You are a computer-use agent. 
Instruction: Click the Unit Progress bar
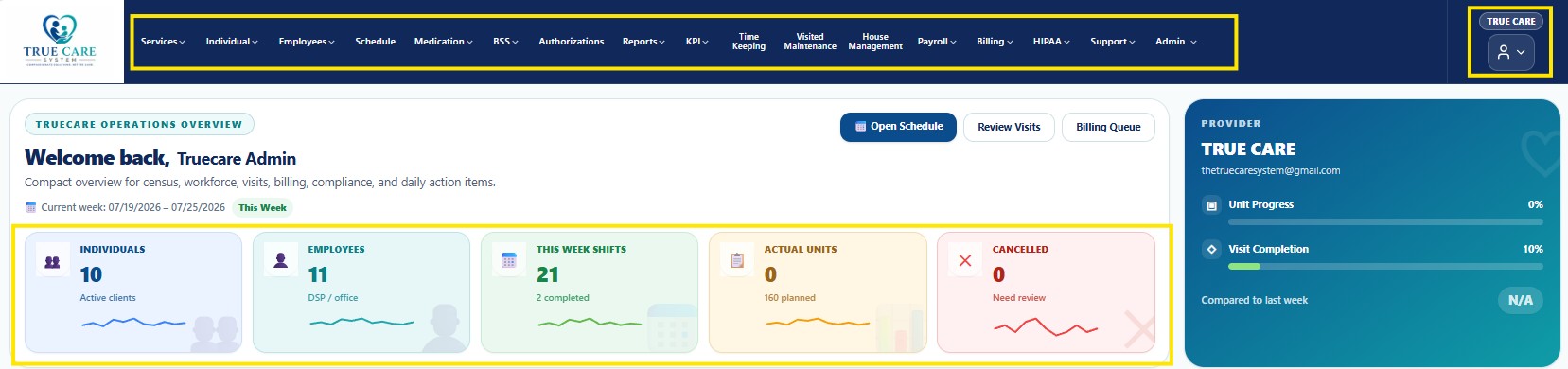click(1385, 221)
